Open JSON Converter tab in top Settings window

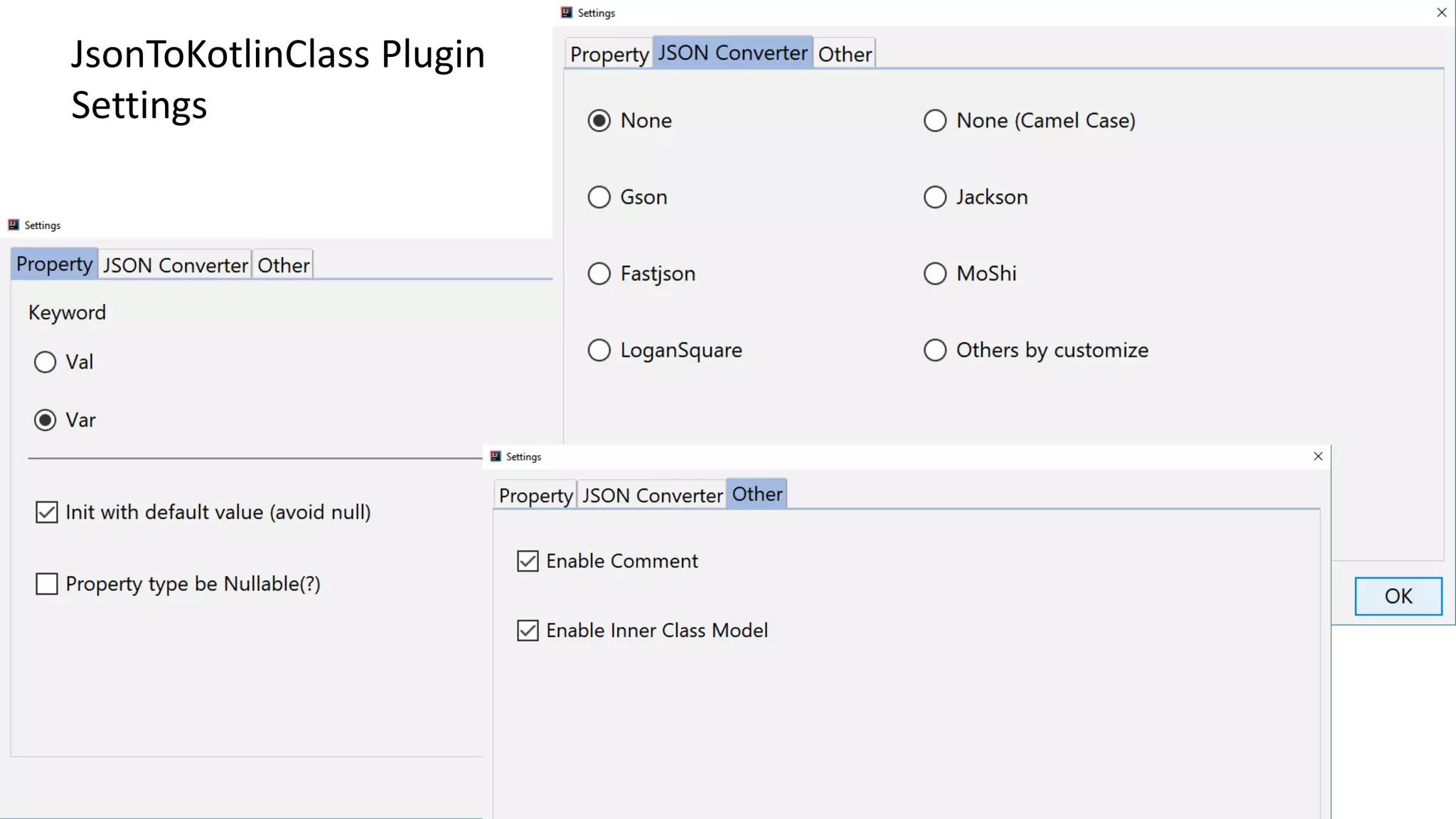tap(733, 53)
